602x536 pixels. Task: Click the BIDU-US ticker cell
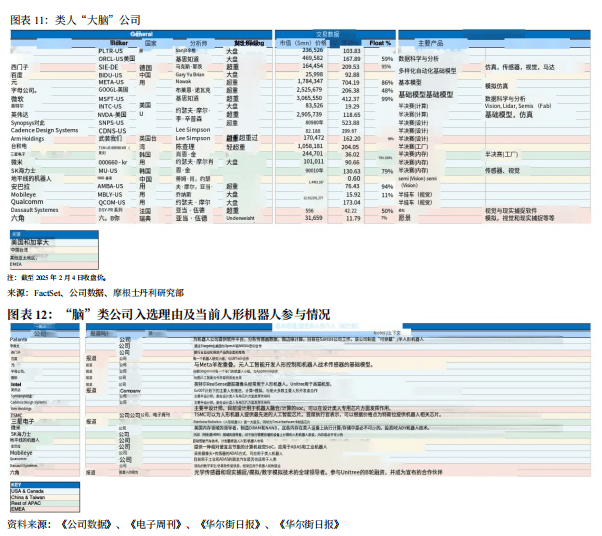(110, 75)
